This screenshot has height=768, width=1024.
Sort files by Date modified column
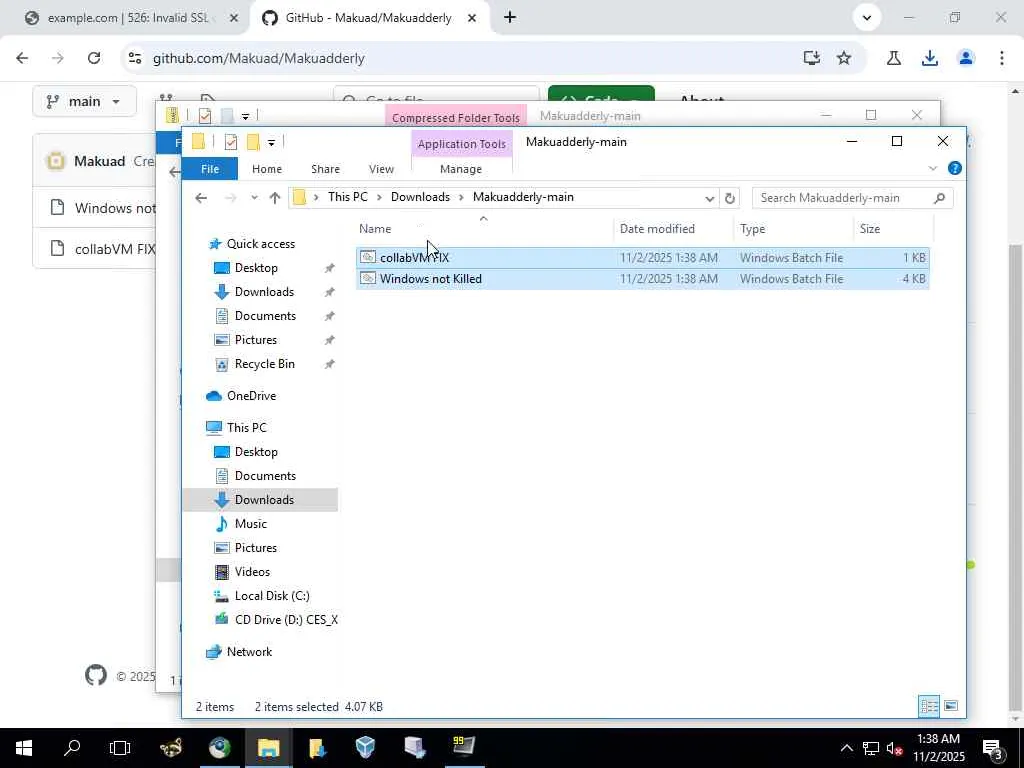(x=673, y=229)
